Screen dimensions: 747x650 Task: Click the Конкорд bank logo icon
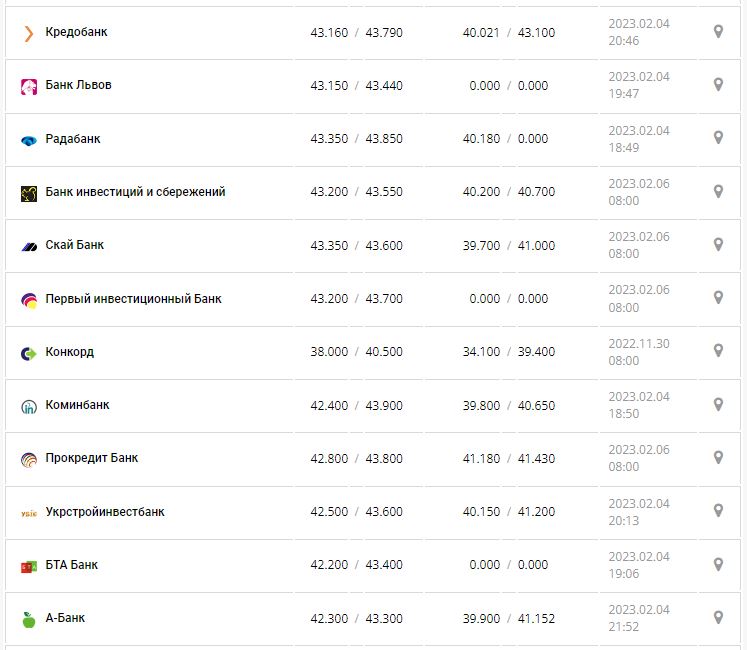28,353
